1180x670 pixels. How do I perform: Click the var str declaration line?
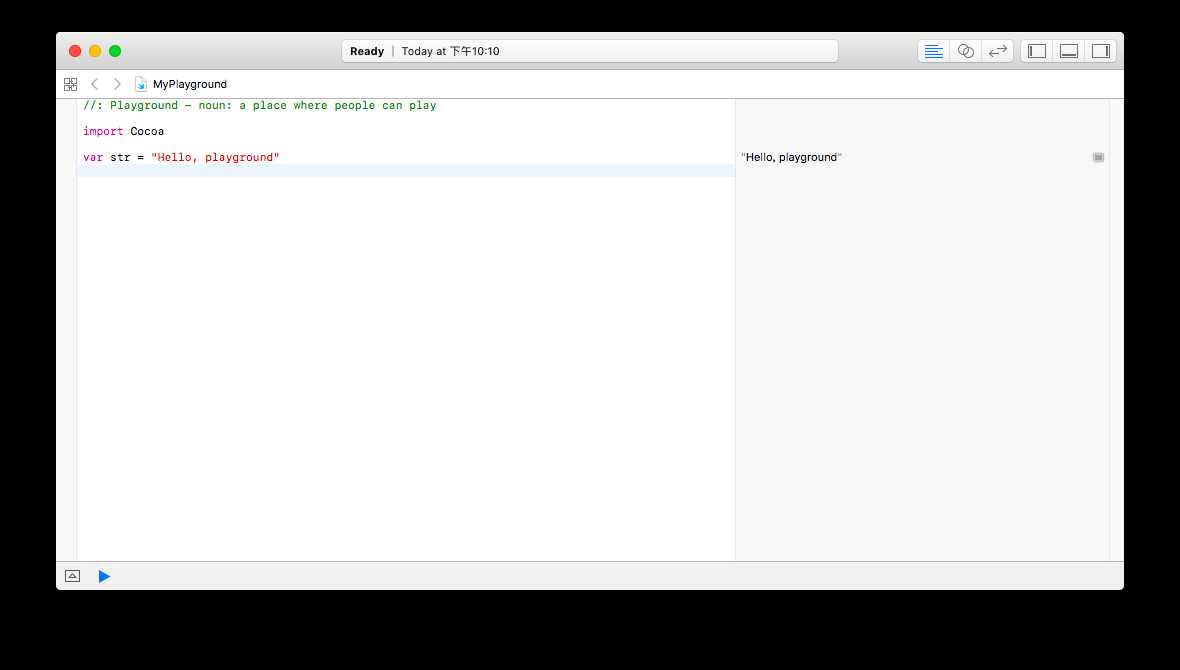(x=181, y=157)
